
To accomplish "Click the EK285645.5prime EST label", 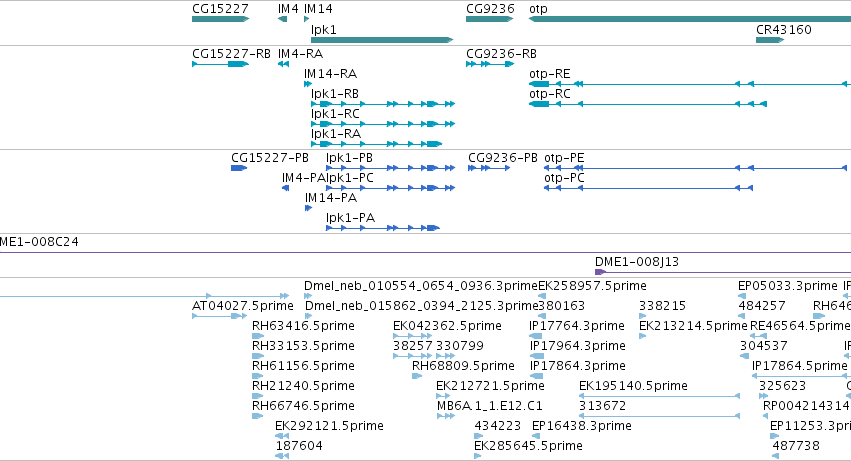I will 528,446.
